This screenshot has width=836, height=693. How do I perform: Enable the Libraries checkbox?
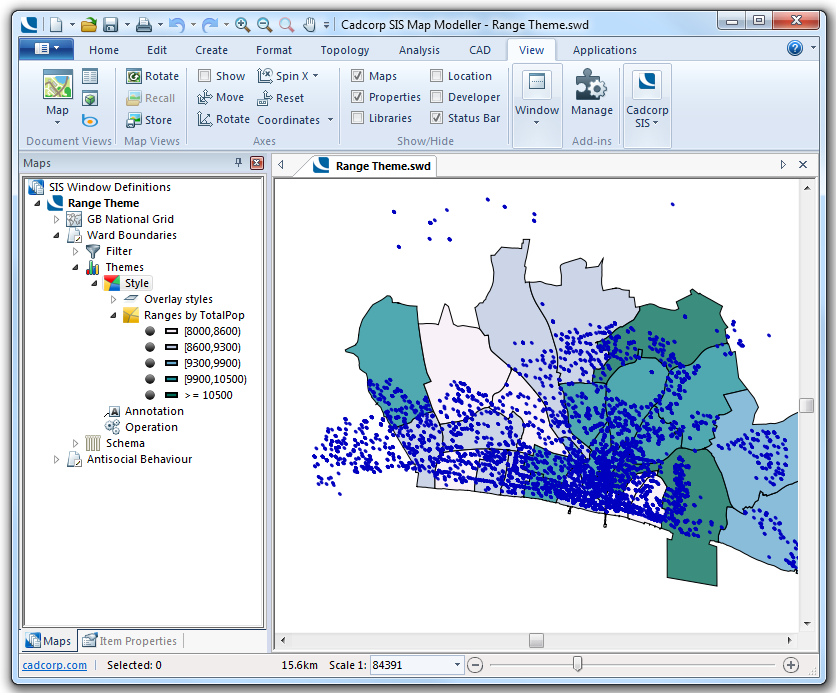click(x=358, y=118)
